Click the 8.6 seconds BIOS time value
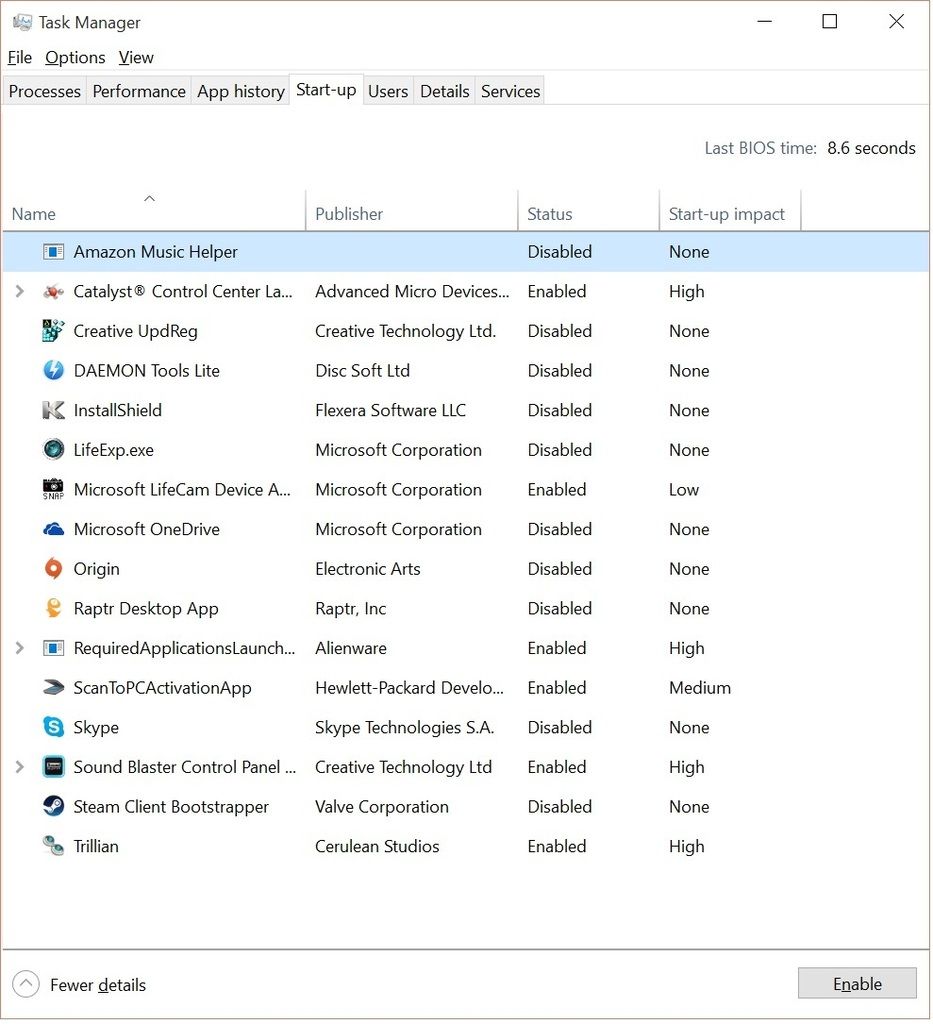Image resolution: width=933 pixels, height=1024 pixels. click(x=872, y=148)
